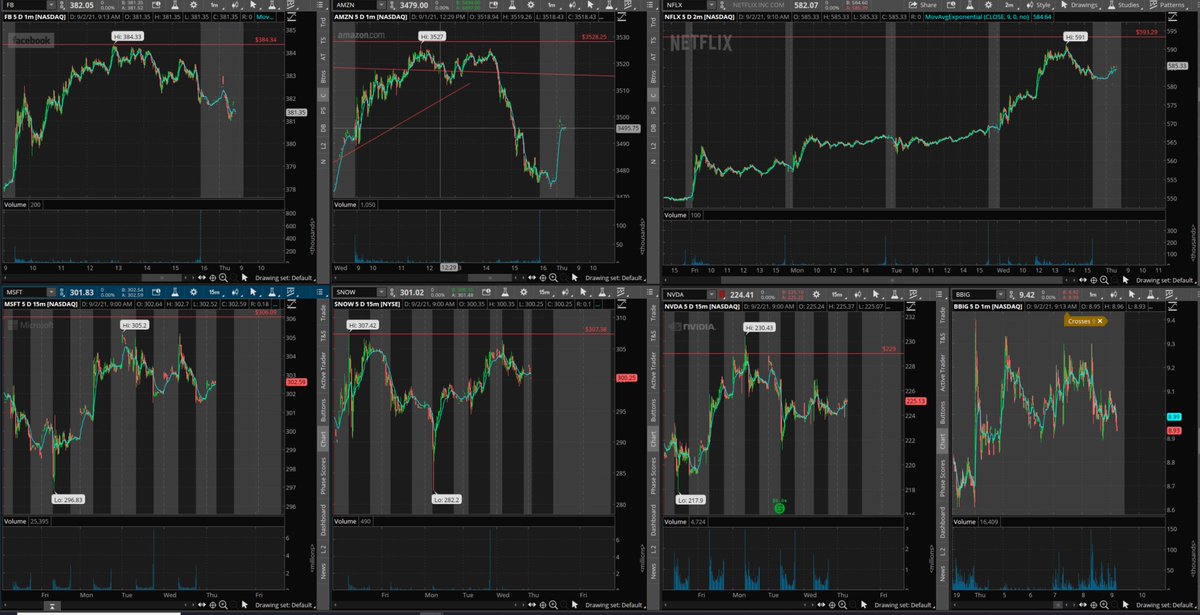The height and width of the screenshot is (615, 1200).
Task: Click the zoom magnifier in BBIG chart bottom bar
Action: 1104,604
